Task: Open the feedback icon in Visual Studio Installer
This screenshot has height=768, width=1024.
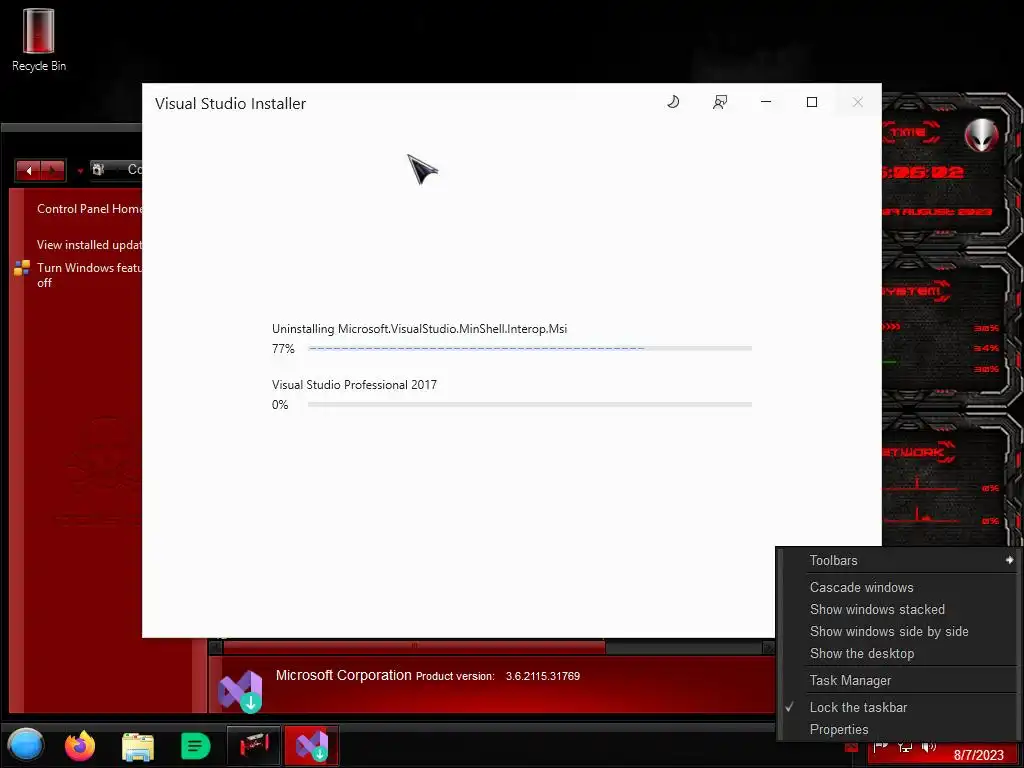Action: [x=720, y=102]
